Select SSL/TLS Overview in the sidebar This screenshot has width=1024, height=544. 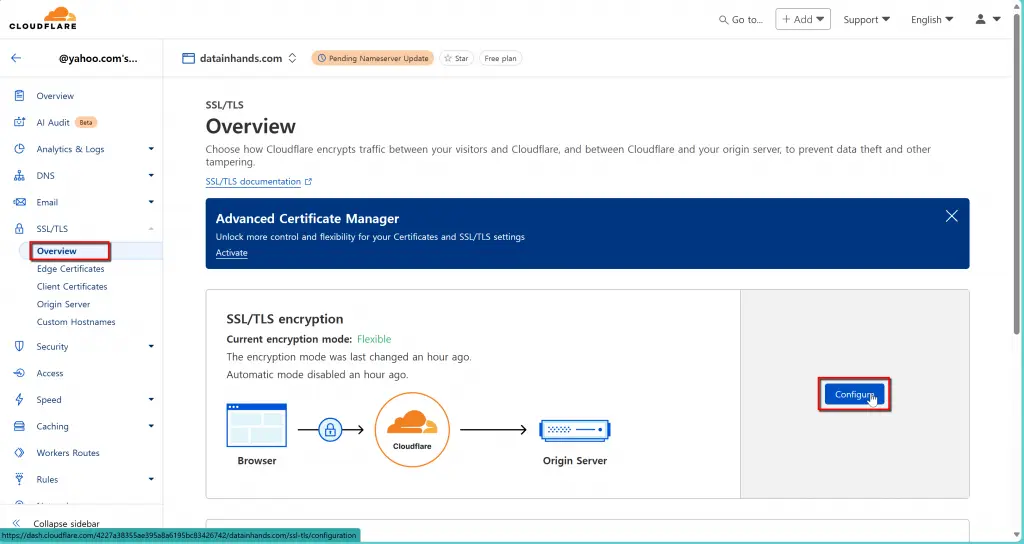pos(57,251)
